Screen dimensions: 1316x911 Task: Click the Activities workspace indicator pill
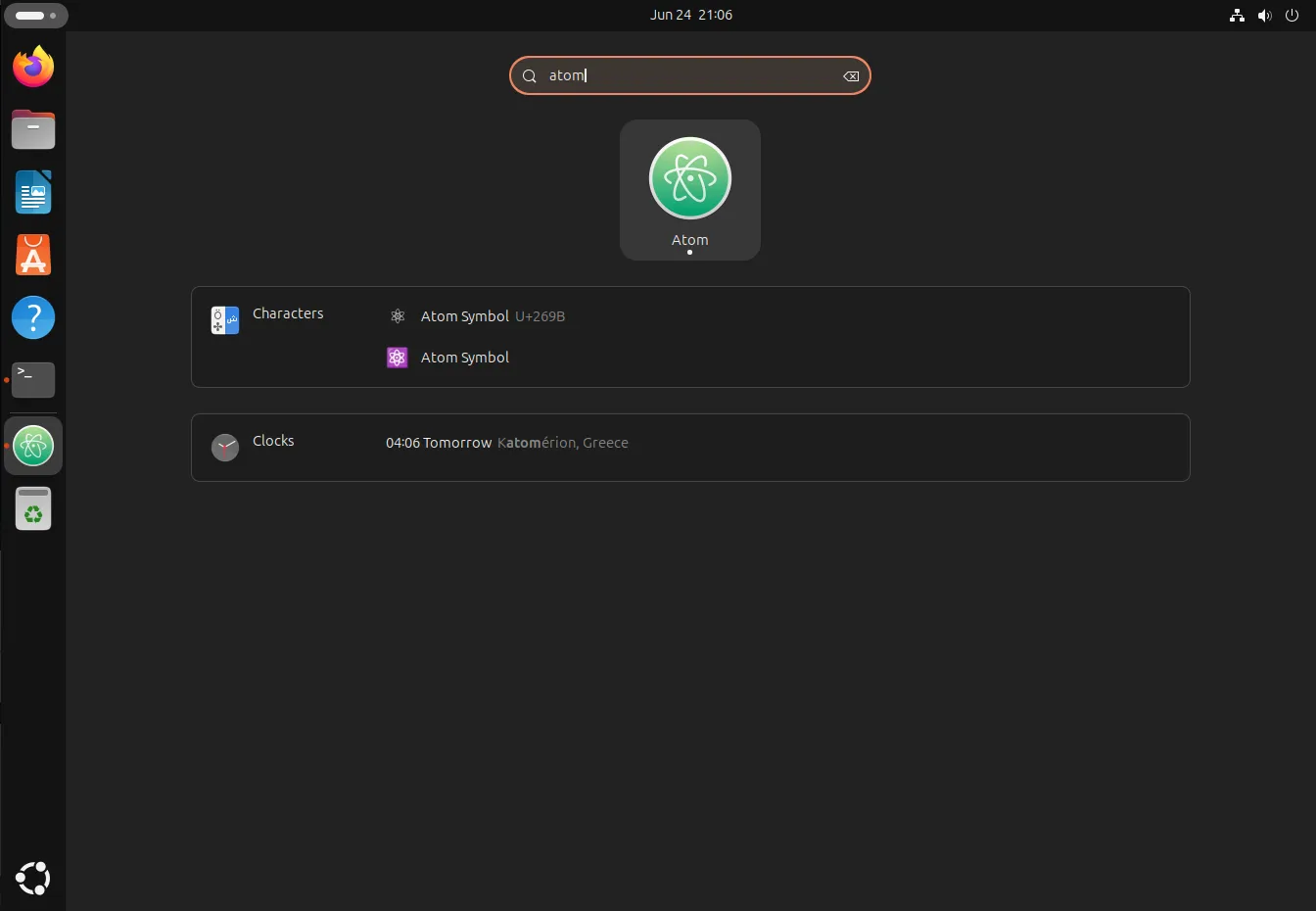pyautogui.click(x=36, y=16)
